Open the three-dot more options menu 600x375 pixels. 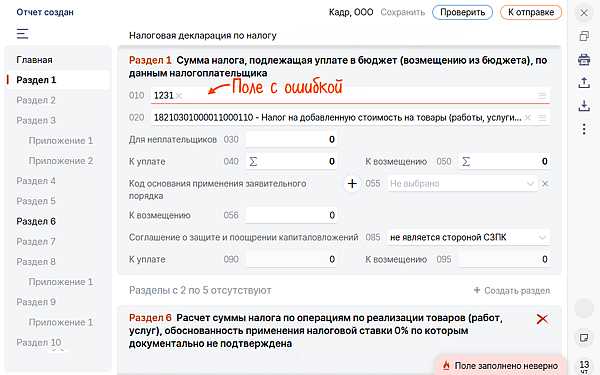tap(584, 129)
